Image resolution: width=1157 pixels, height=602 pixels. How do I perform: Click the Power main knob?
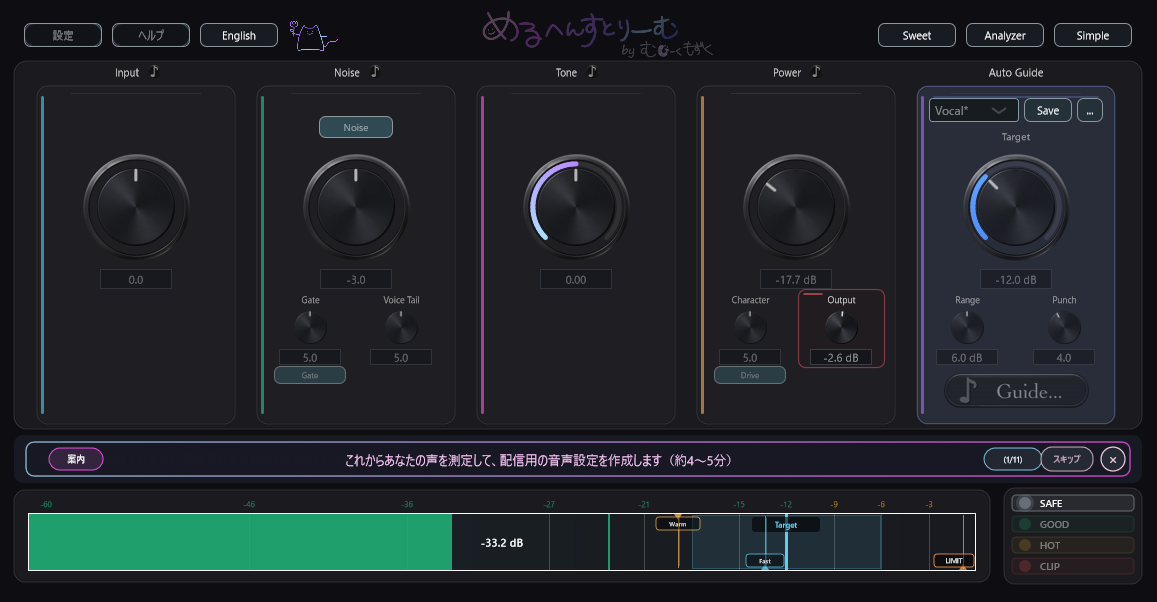coord(795,207)
